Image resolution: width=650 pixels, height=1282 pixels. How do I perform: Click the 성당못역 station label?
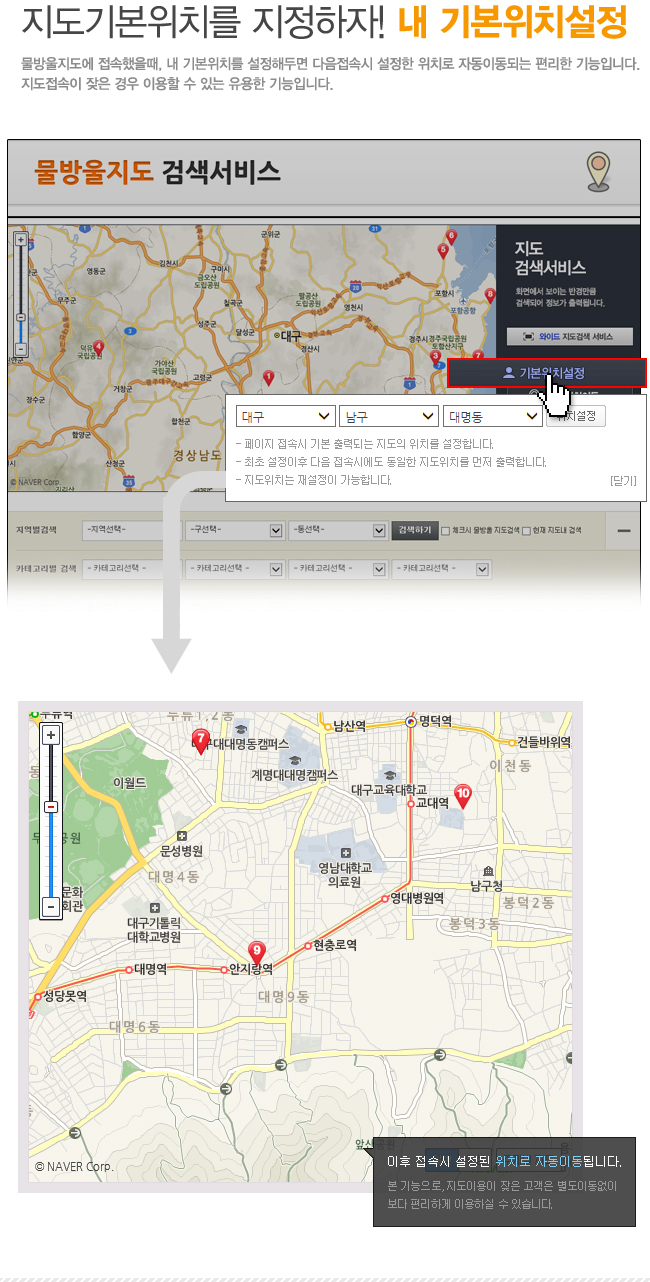tap(64, 996)
